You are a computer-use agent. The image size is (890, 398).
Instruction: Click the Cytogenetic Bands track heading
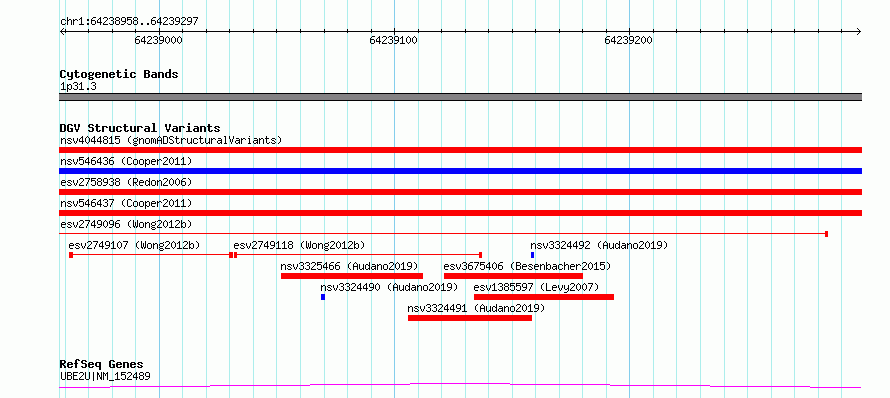[x=119, y=74]
